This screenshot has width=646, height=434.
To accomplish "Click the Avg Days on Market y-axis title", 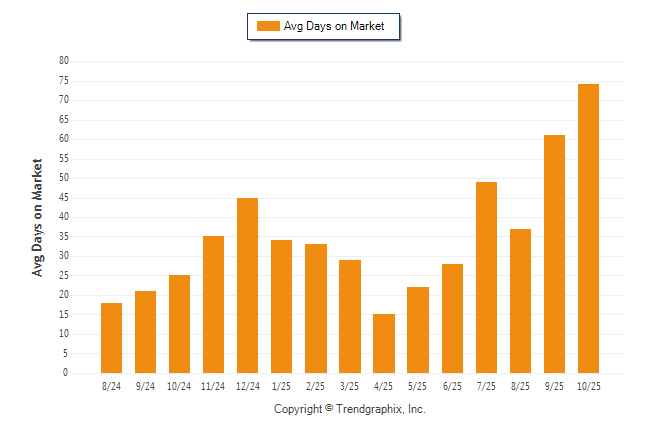I will tap(38, 217).
